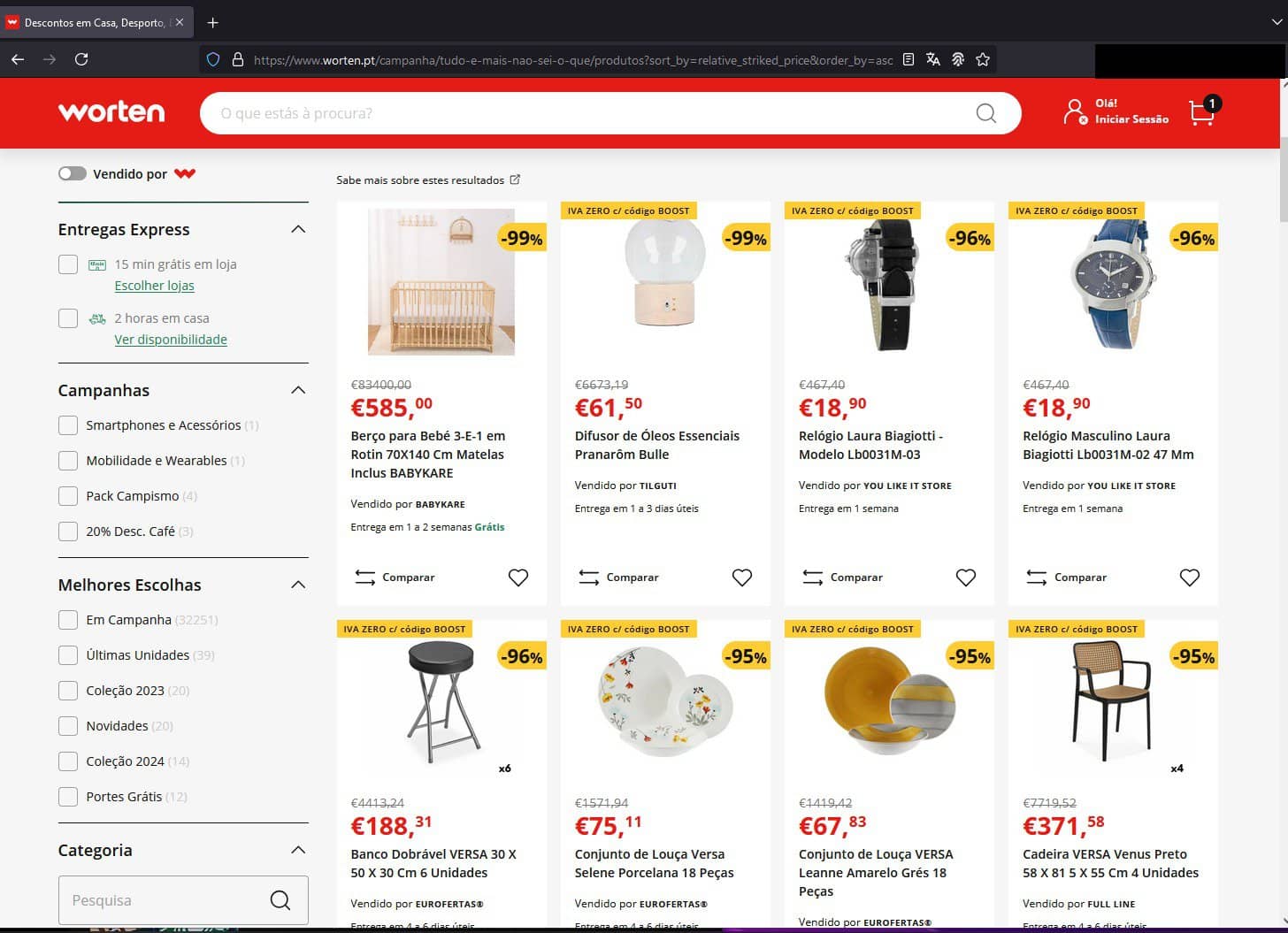Open new browser tab with plus button
Screen dimensions: 1288x933
click(212, 22)
